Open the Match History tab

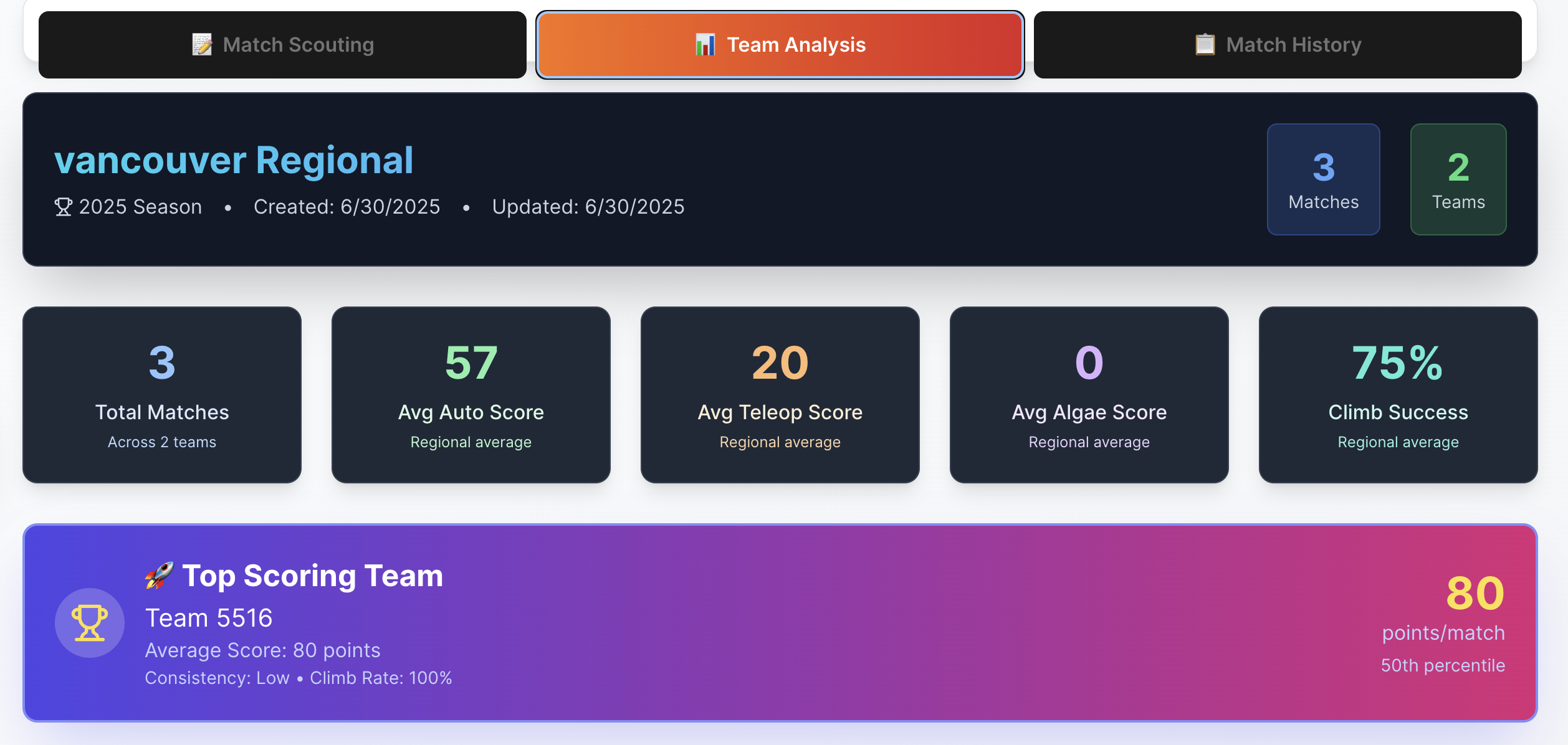(1278, 45)
